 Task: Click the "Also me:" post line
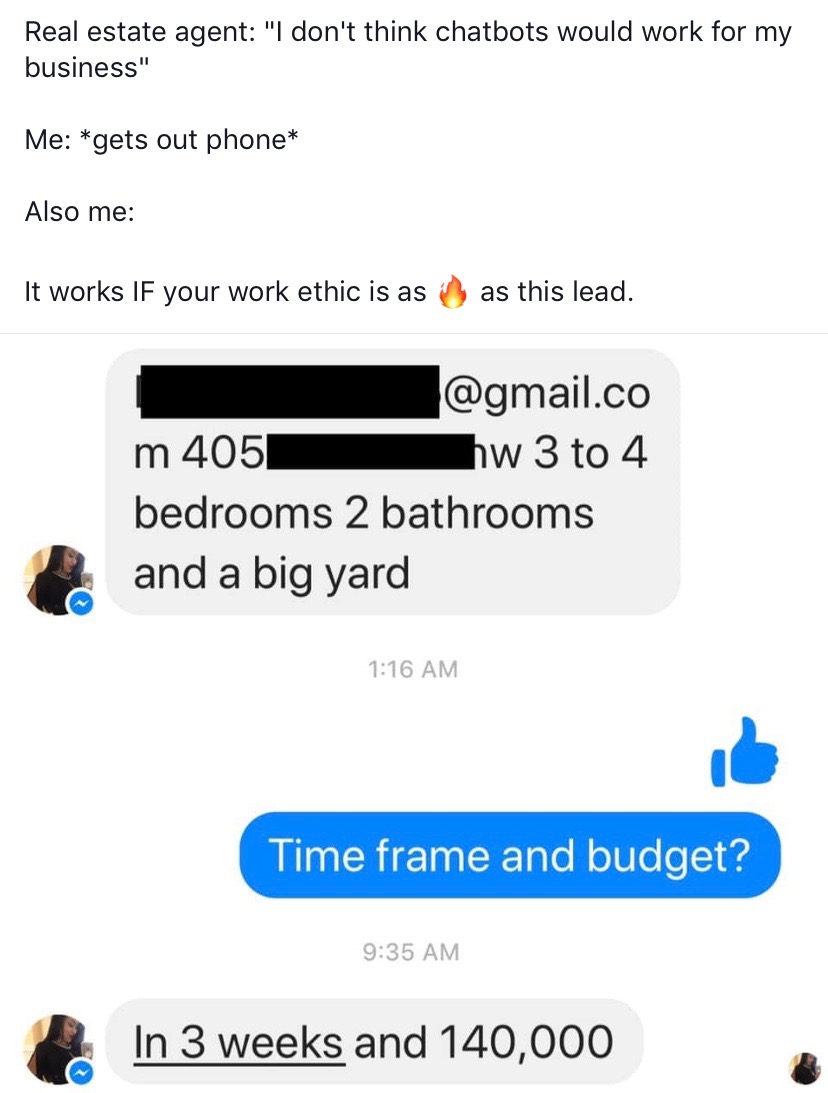[x=79, y=211]
